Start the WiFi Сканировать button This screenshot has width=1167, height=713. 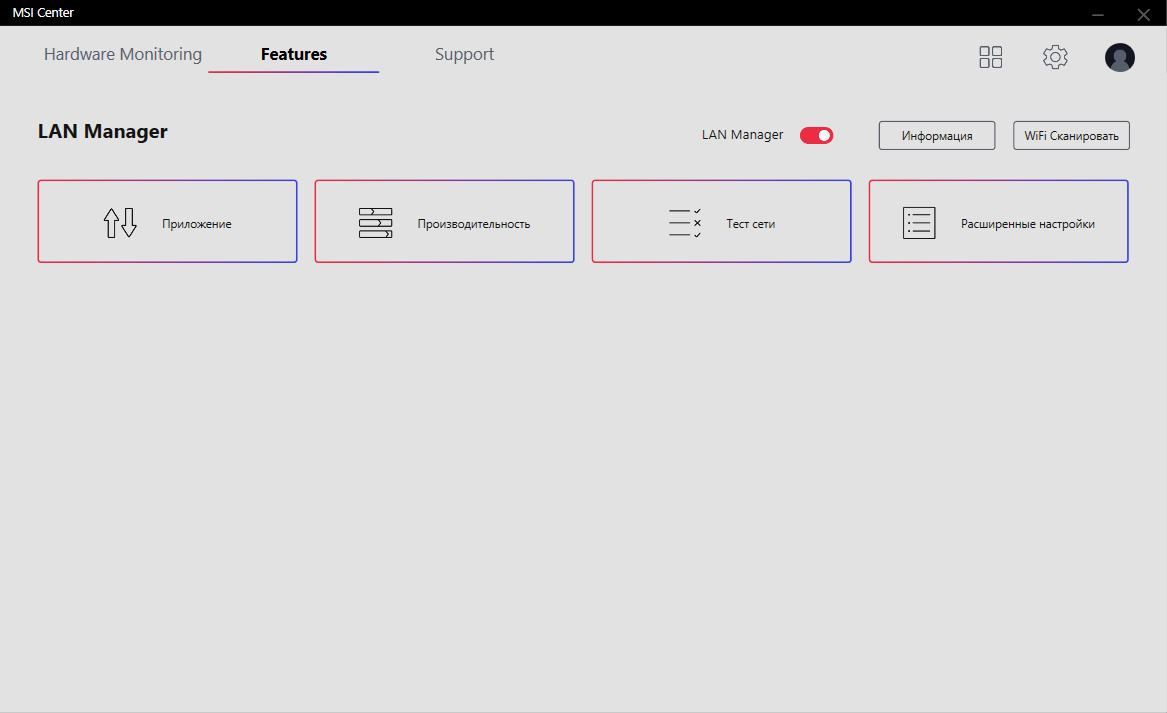[x=1071, y=135]
